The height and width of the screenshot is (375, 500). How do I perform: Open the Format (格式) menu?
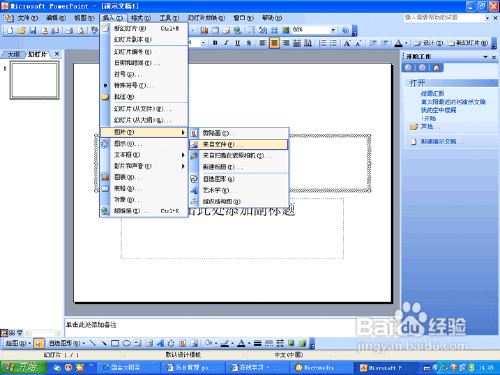point(141,18)
